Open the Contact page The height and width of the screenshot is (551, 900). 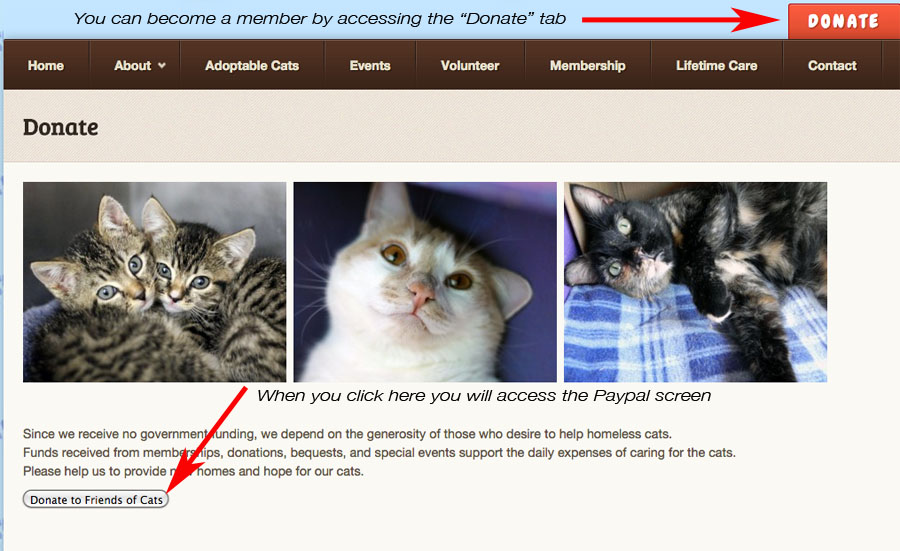coord(832,65)
